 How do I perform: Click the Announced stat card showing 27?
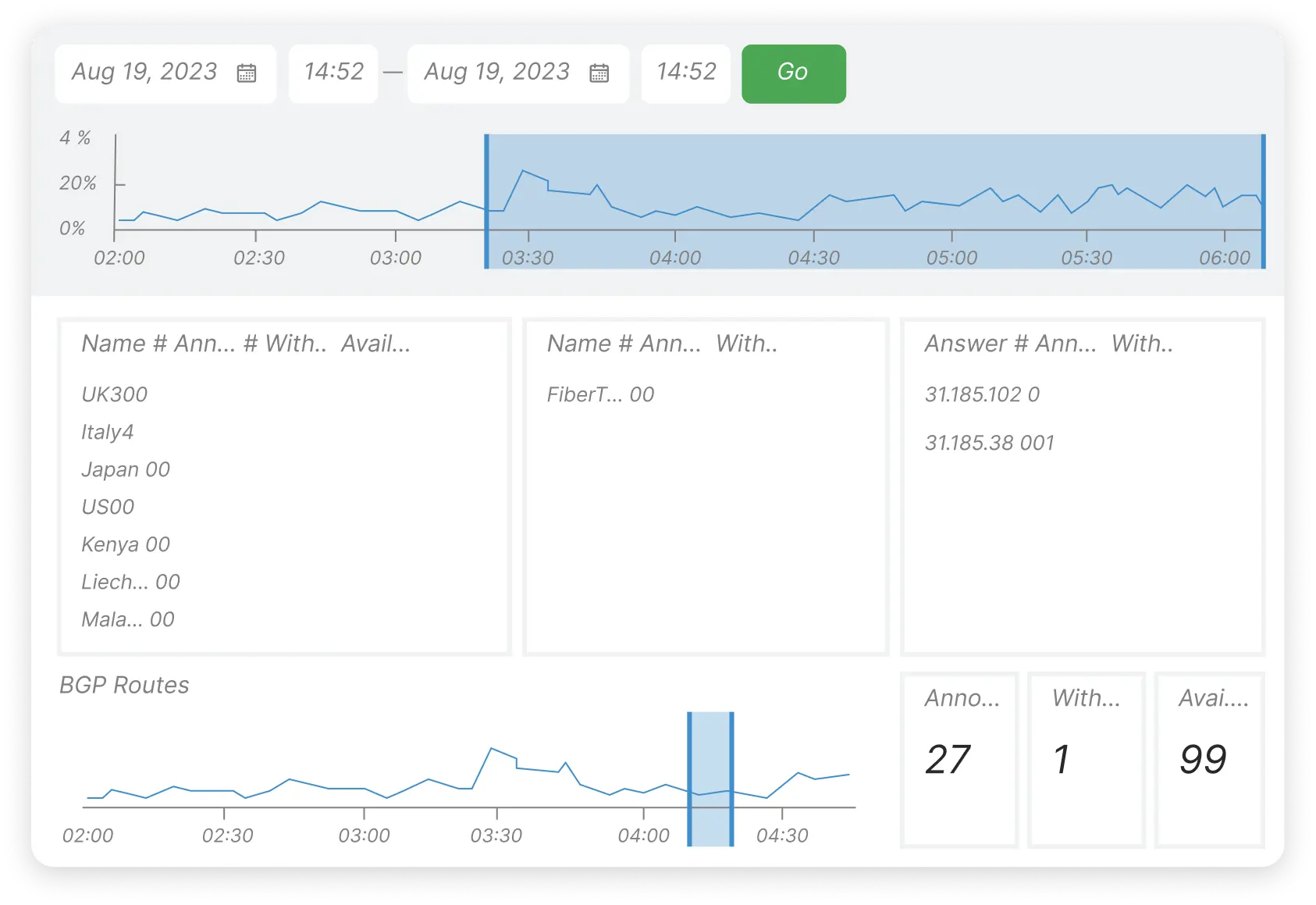959,759
